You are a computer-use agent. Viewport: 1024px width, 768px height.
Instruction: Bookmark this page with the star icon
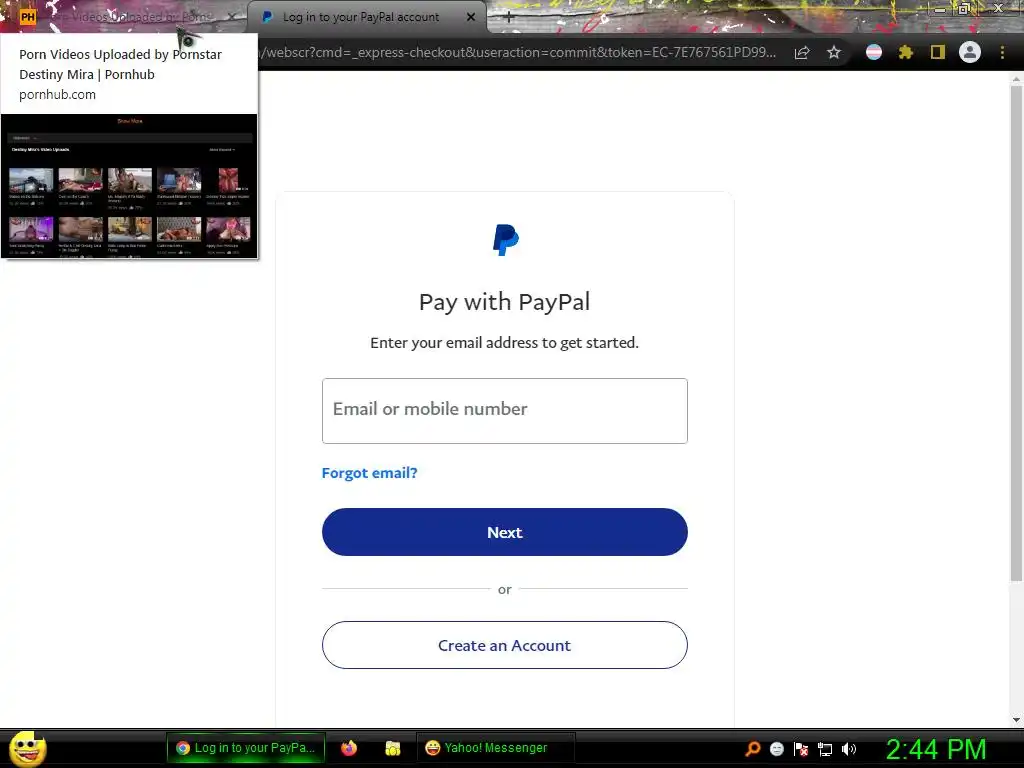[x=834, y=52]
